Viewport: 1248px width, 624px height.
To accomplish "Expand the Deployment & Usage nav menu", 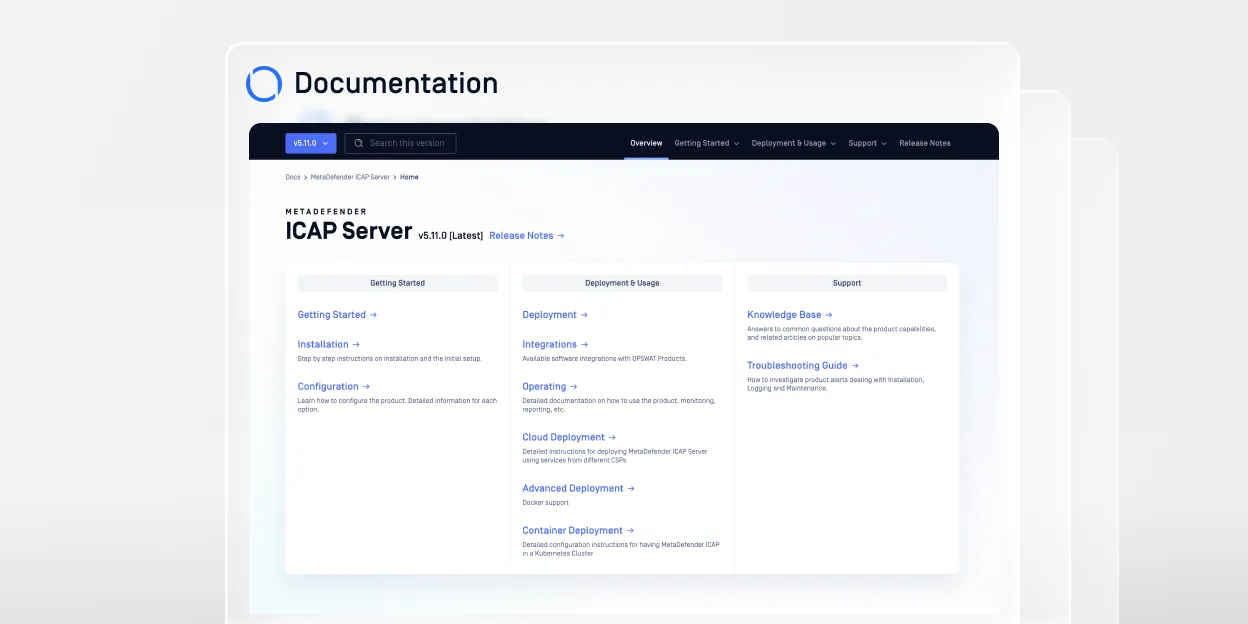I will click(x=793, y=143).
